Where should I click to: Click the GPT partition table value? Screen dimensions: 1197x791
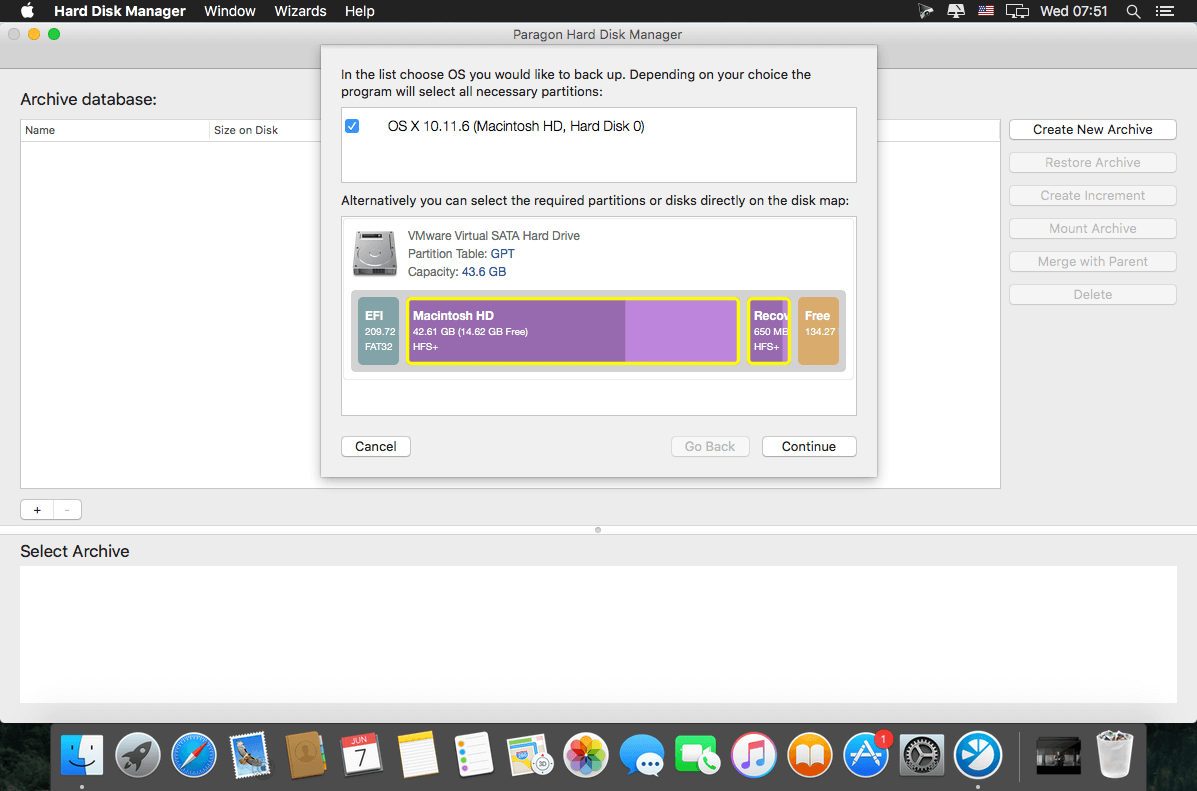tap(502, 253)
